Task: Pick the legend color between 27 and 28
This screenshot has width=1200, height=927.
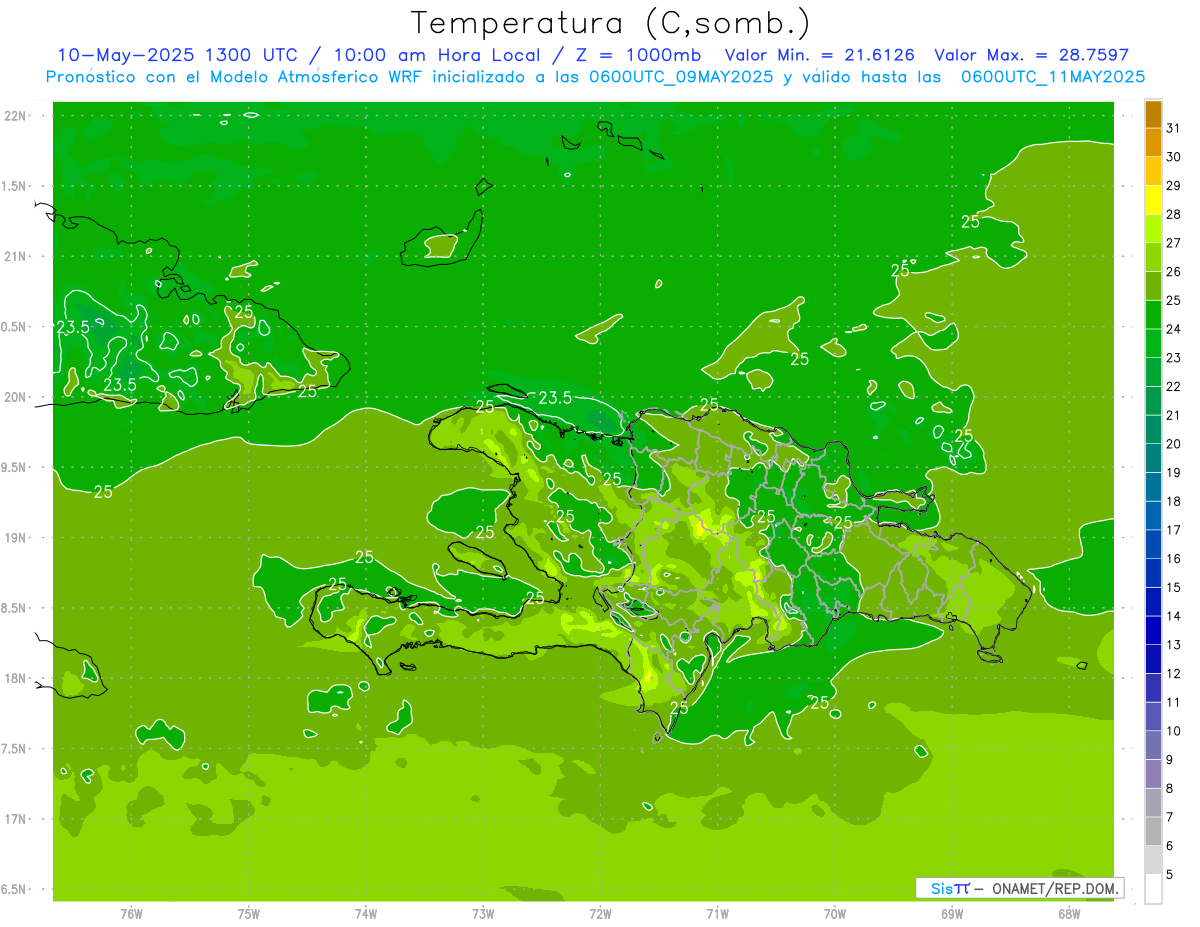Action: click(1153, 229)
